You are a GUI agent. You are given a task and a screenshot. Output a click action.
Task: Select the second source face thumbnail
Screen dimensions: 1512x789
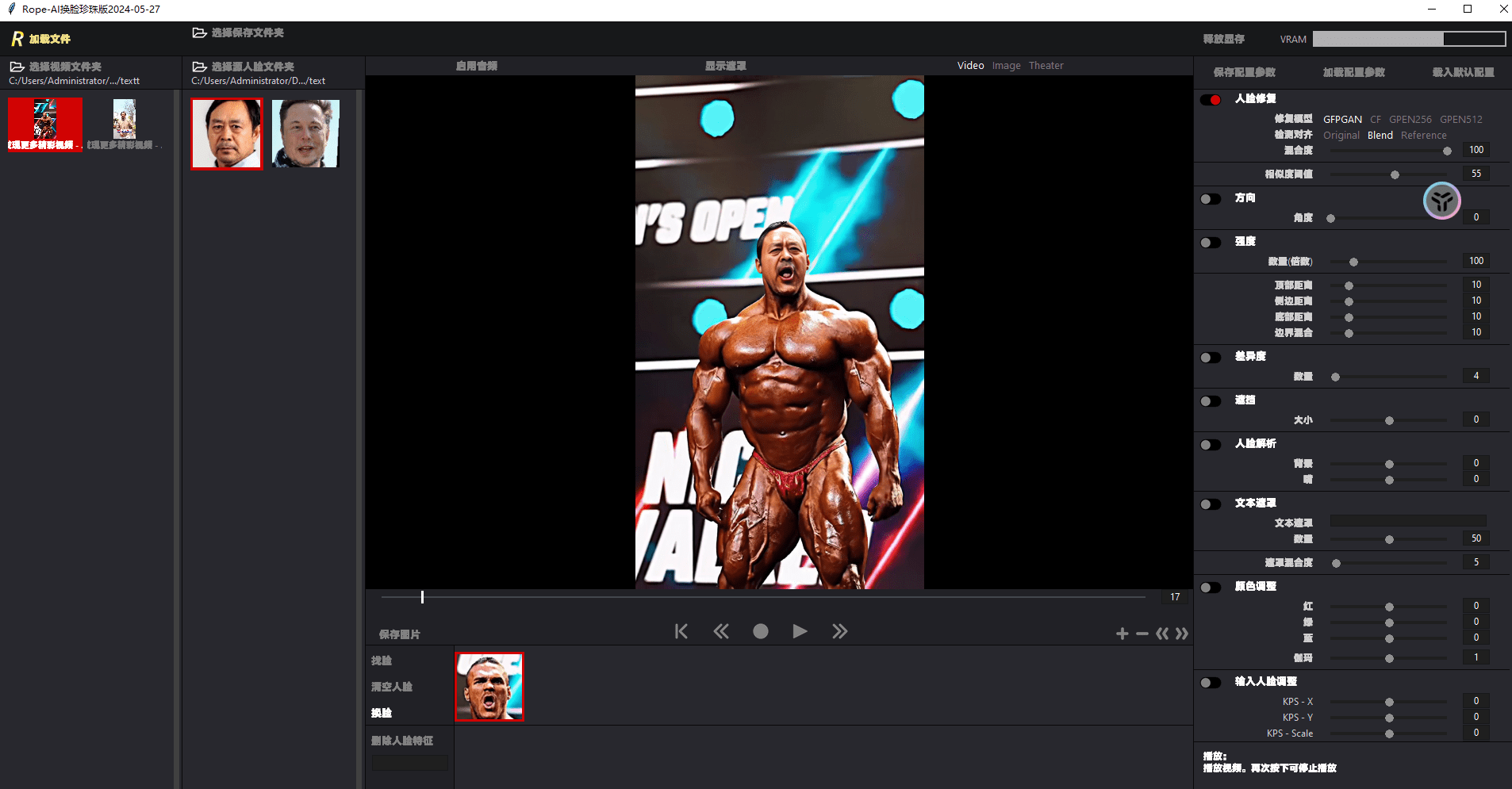(x=305, y=133)
